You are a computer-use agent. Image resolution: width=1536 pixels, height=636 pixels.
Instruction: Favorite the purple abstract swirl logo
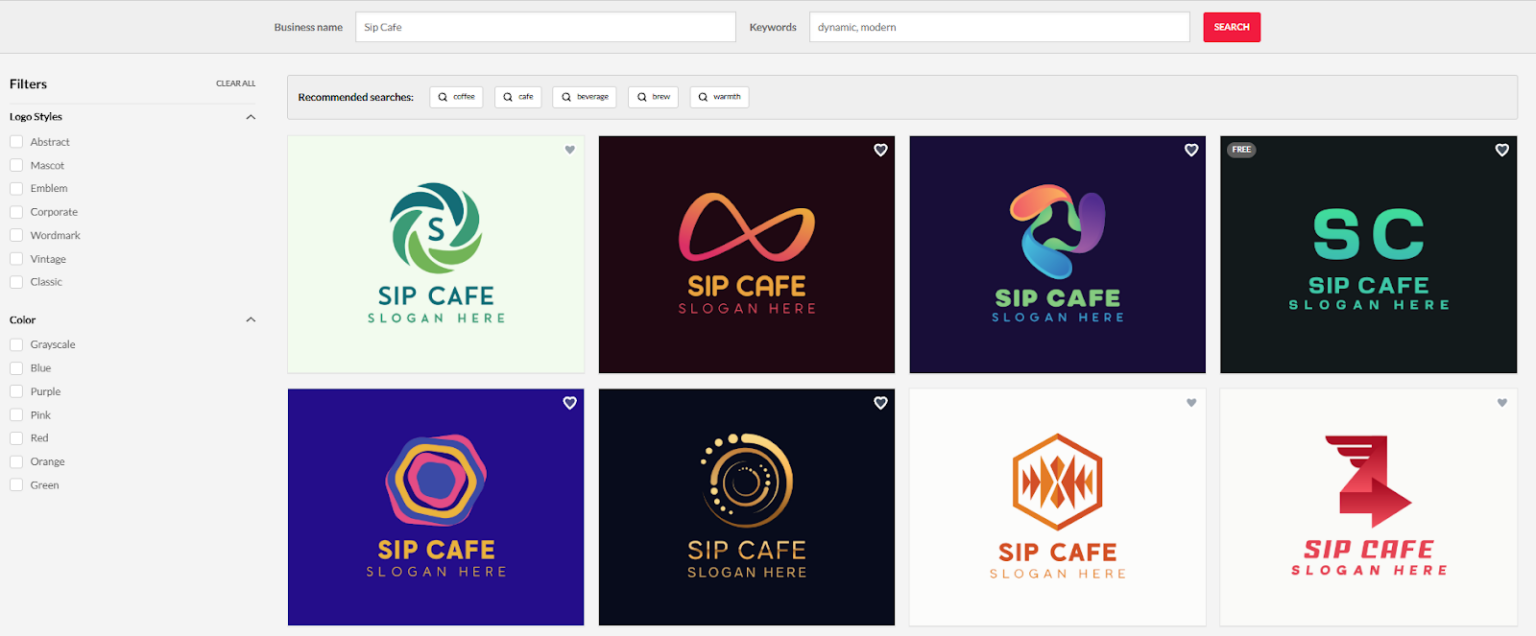tap(1191, 149)
